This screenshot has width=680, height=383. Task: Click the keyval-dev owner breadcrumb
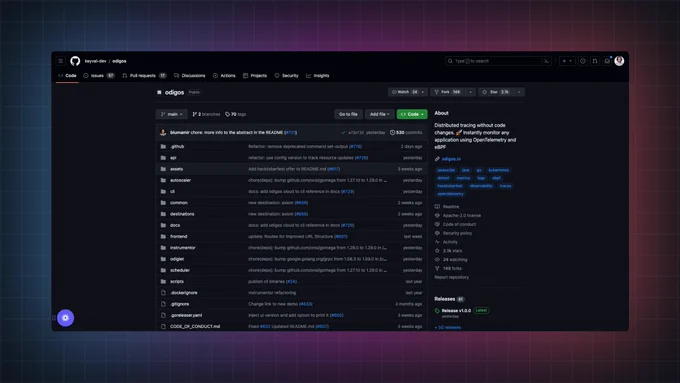[95, 61]
